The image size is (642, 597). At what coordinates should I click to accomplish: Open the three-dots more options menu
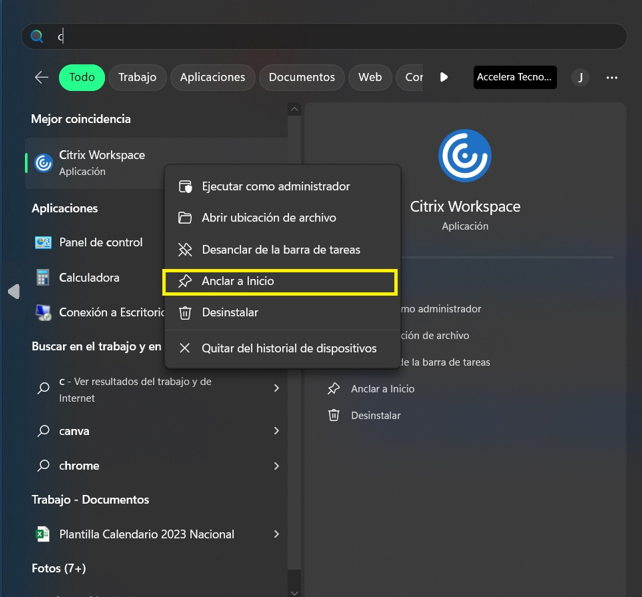click(x=612, y=77)
